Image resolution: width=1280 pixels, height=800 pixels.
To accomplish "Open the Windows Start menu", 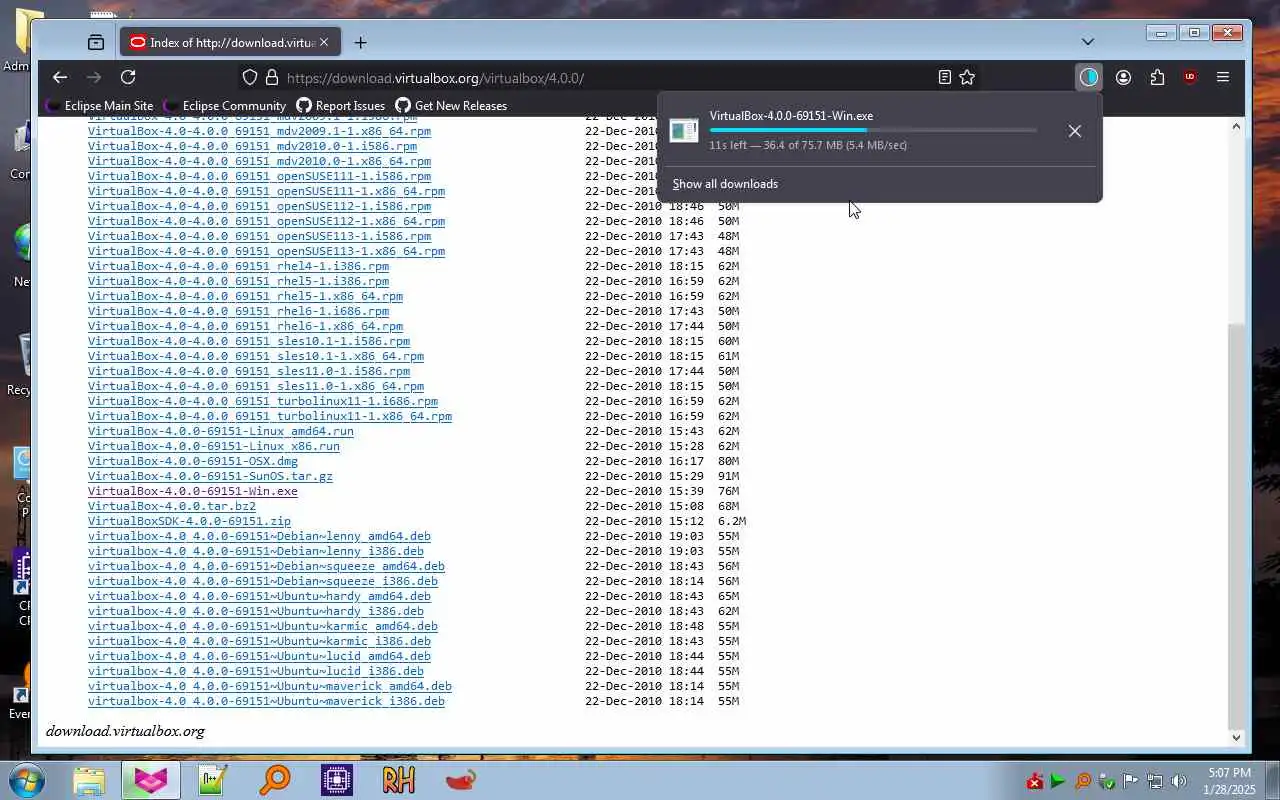I will point(26,780).
